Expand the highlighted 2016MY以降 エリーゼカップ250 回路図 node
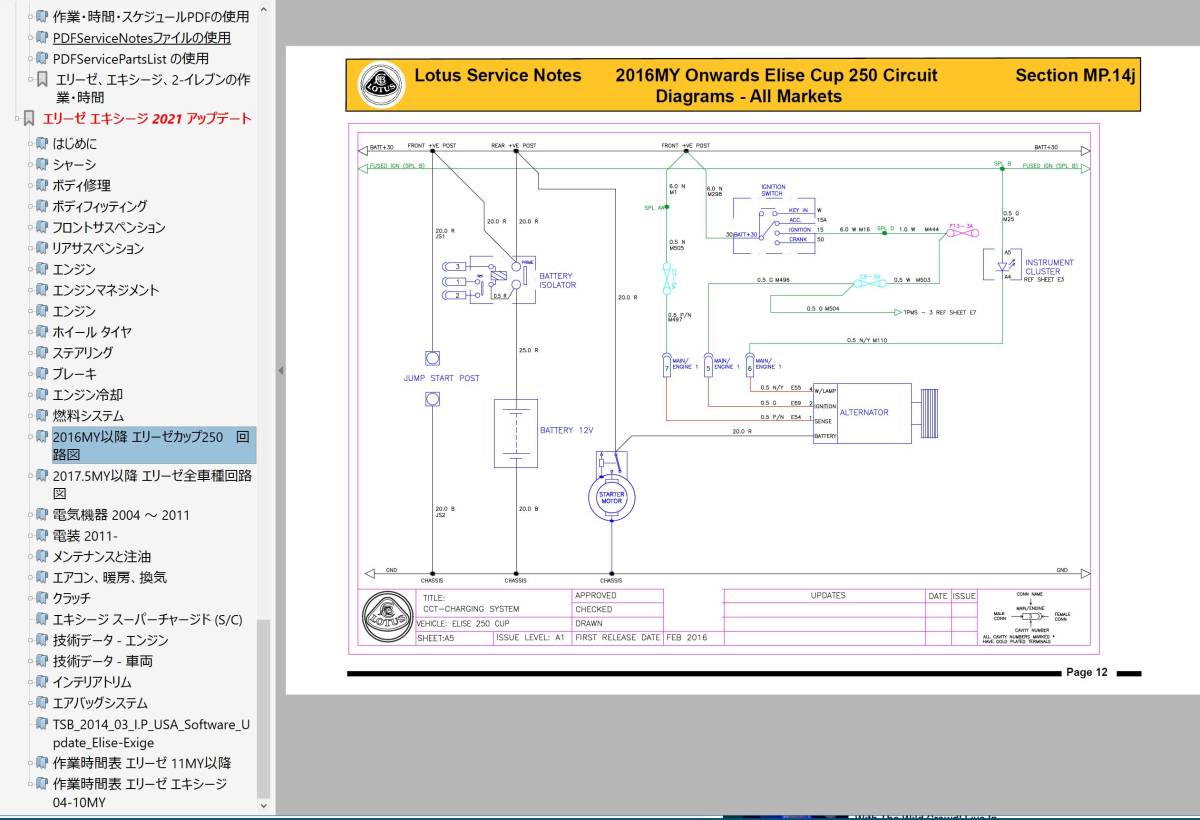The height and width of the screenshot is (820, 1200). coord(30,437)
